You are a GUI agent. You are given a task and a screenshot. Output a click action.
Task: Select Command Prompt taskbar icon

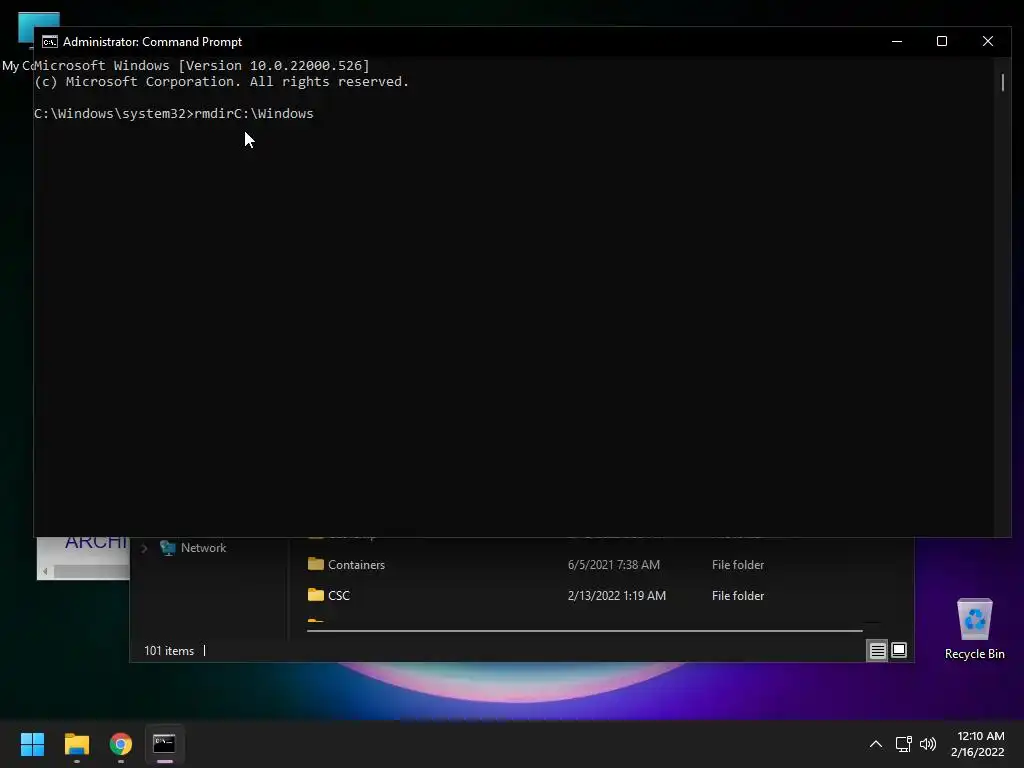pyautogui.click(x=164, y=744)
